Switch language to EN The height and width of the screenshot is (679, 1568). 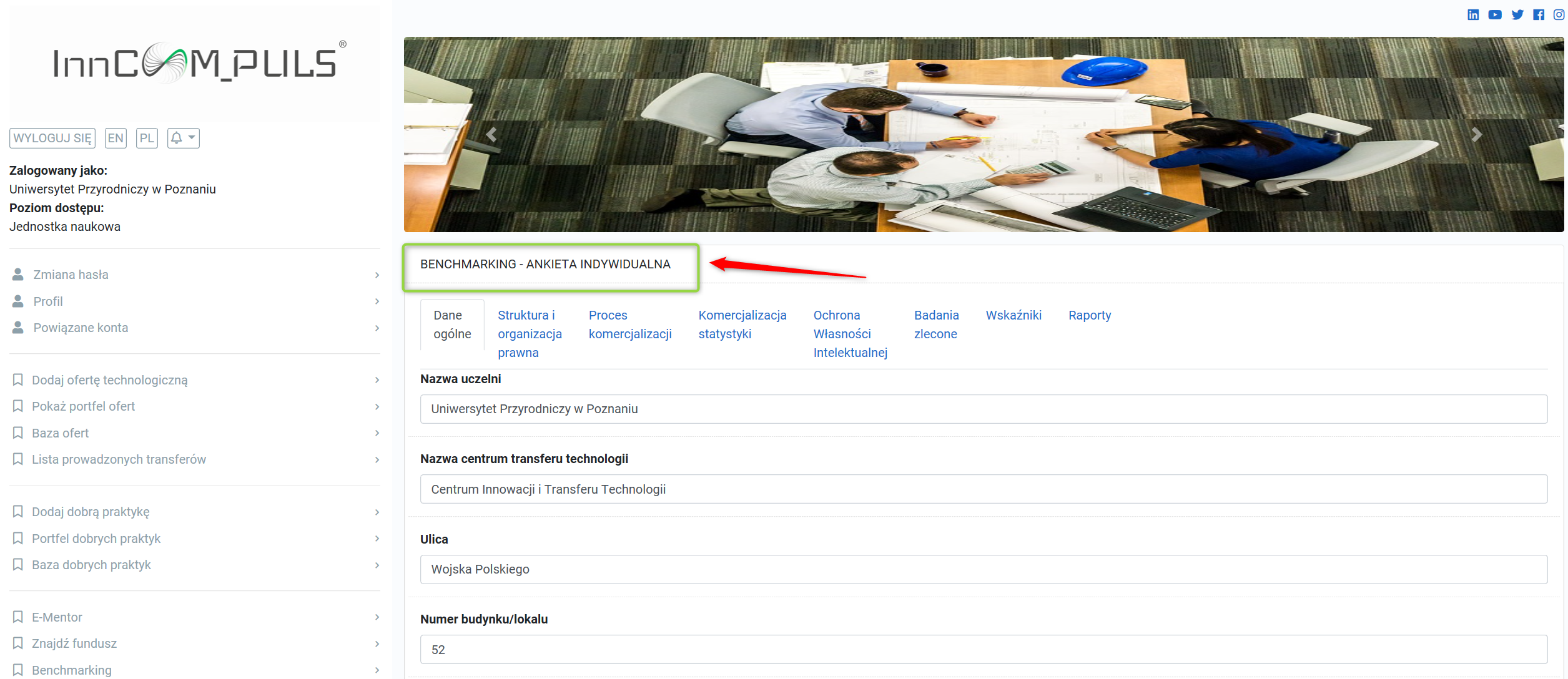coord(116,138)
